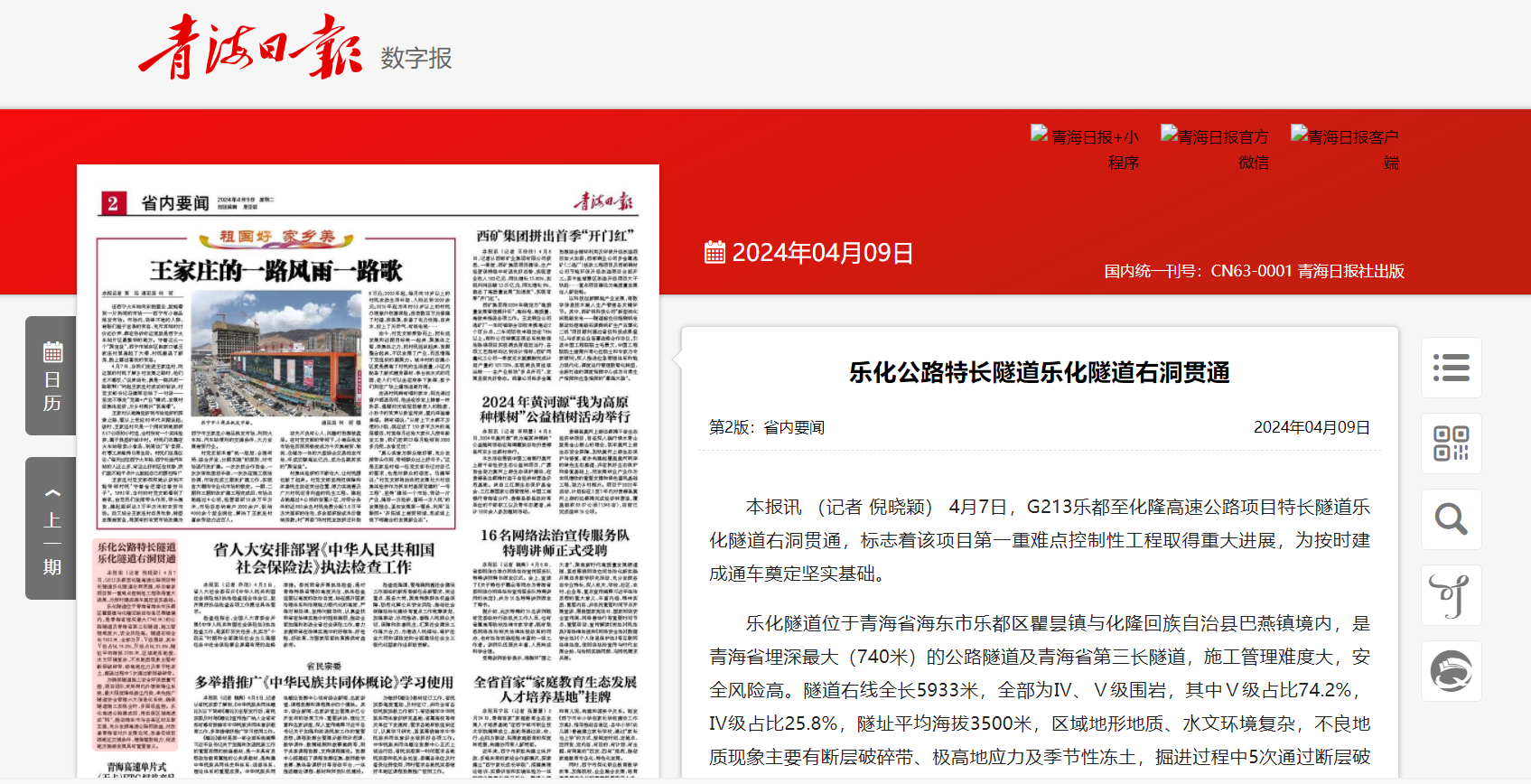Open article 2024年黄河源公益植树活动举行
Screen dimensions: 1531x784
coord(555,409)
